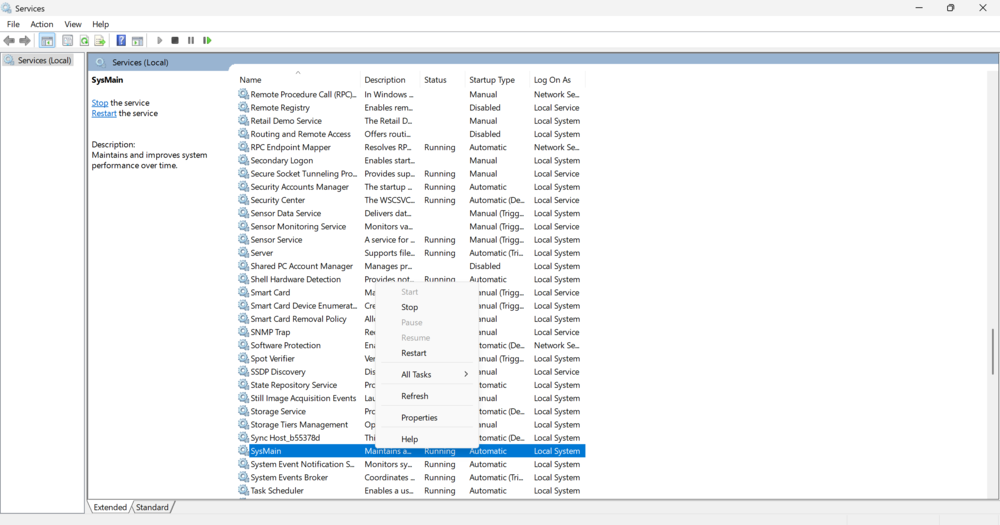The image size is (1000, 525).
Task: Click gear icon of RPC Endpoint Mapper
Action: [x=243, y=147]
